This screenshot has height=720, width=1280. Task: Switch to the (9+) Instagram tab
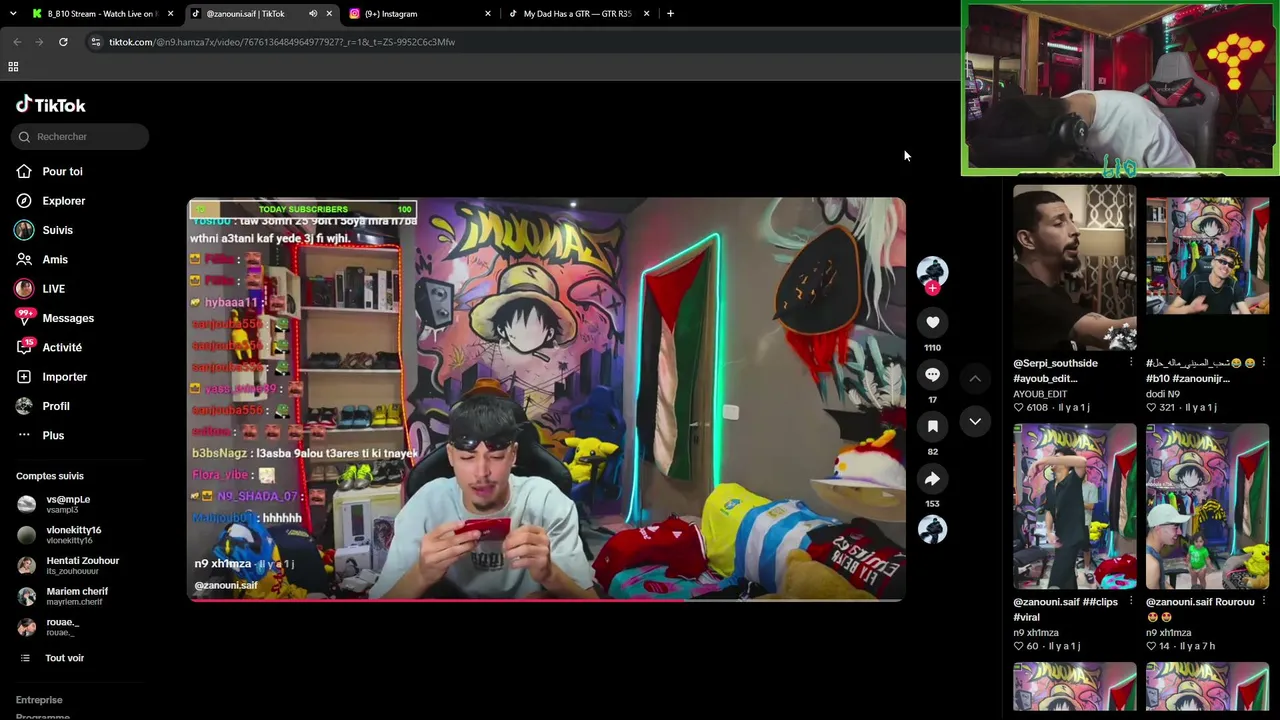420,14
